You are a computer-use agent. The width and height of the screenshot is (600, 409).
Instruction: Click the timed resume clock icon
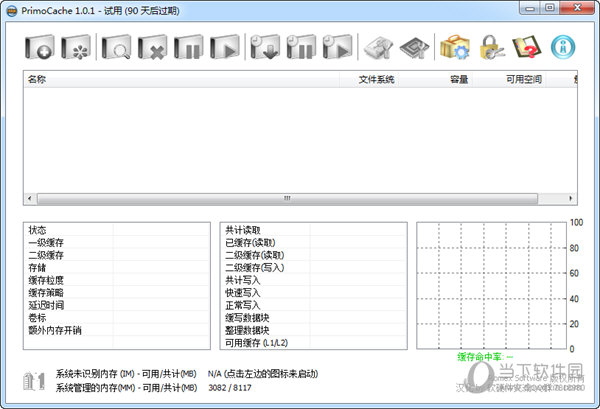coord(337,47)
